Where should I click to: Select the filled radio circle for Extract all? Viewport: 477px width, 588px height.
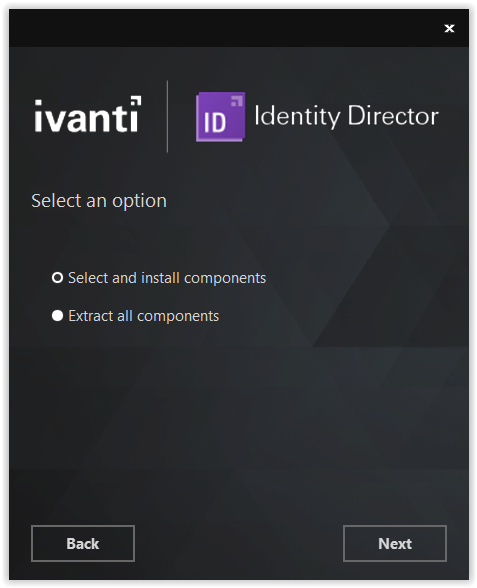tap(57, 316)
